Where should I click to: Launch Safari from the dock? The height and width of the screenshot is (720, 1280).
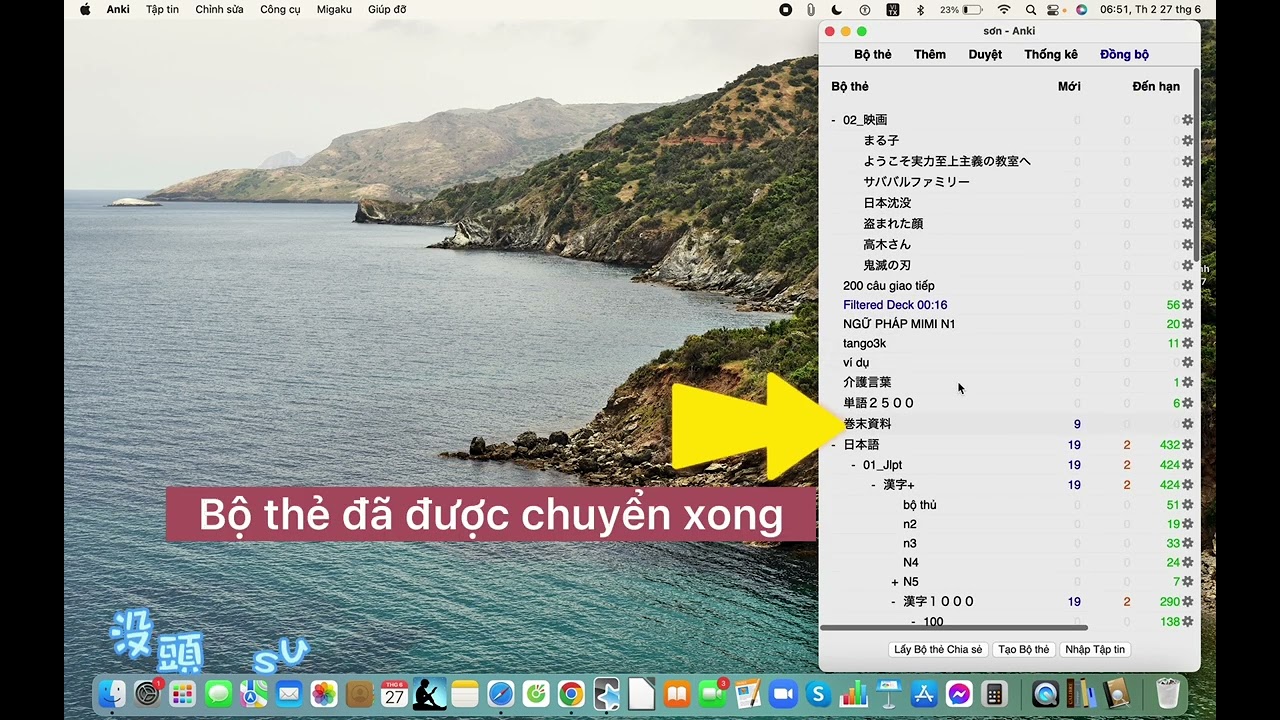click(x=501, y=693)
